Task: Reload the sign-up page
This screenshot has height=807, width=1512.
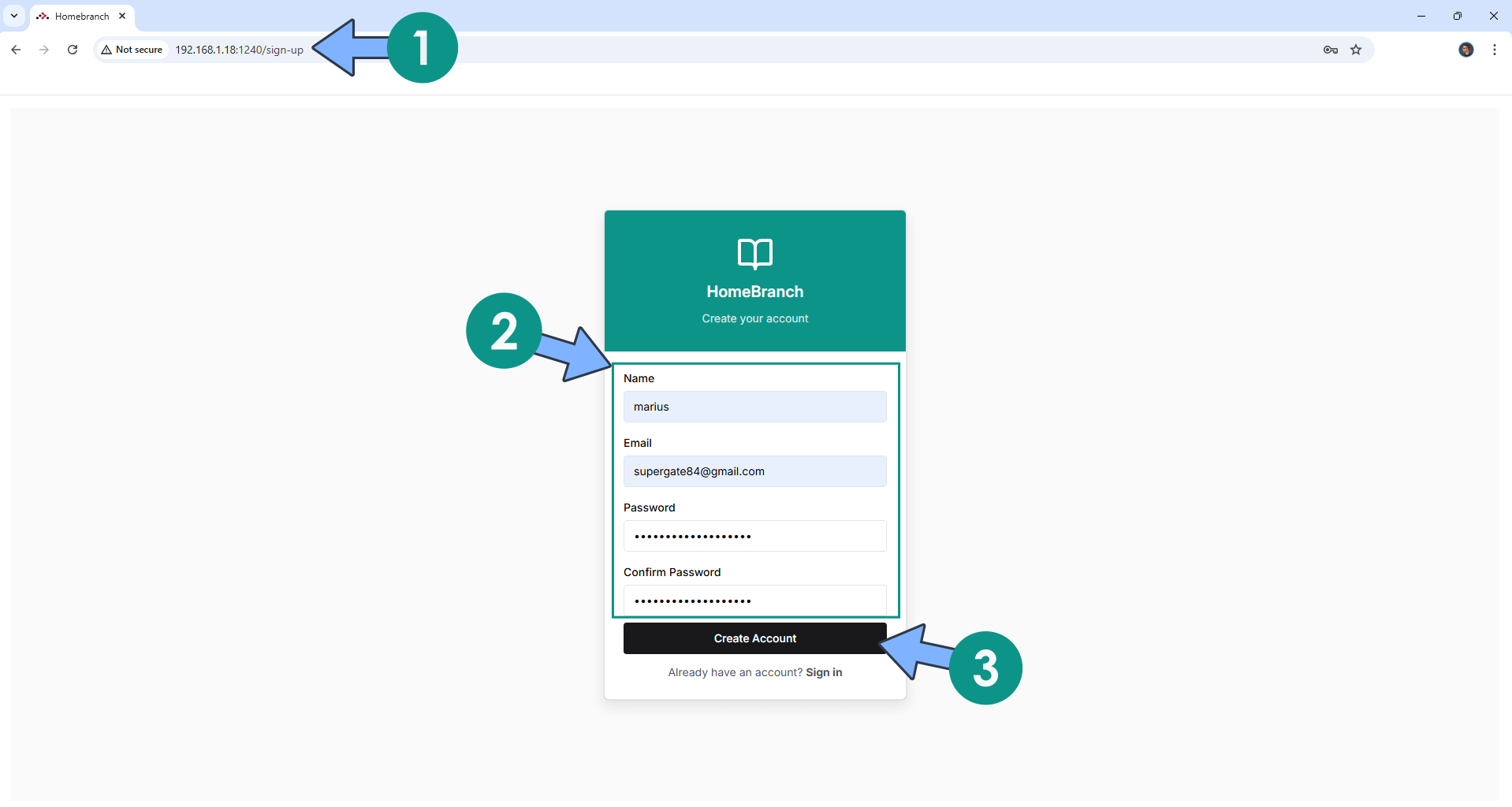Action: tap(73, 50)
